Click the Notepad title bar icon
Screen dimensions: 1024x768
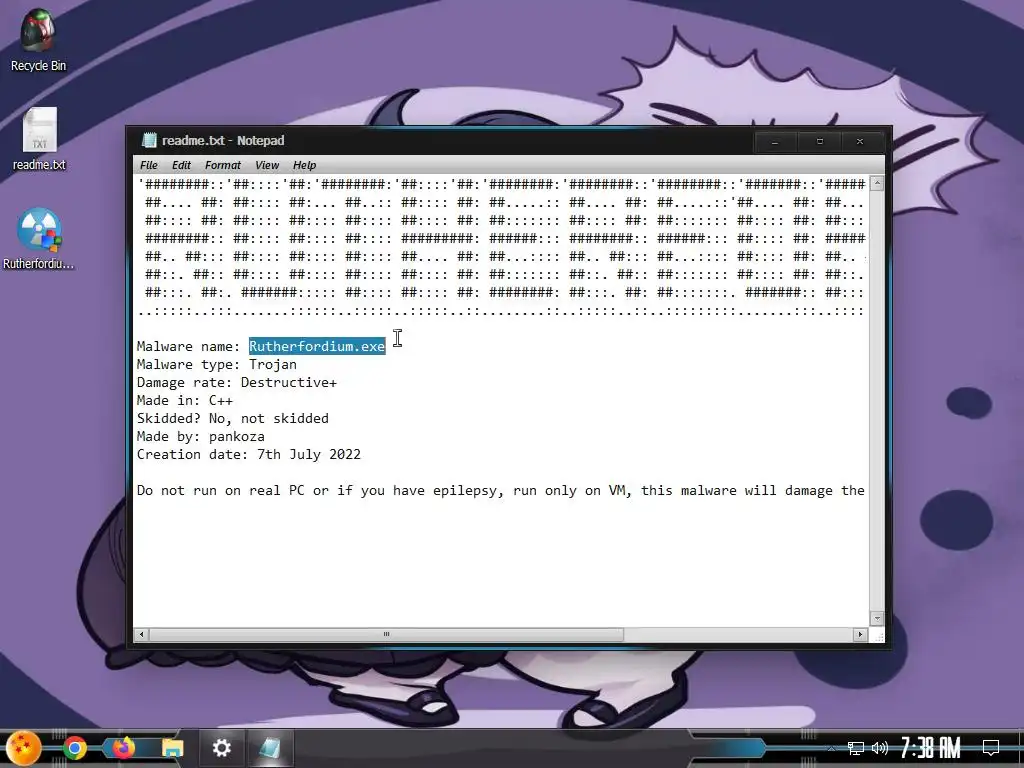click(150, 140)
